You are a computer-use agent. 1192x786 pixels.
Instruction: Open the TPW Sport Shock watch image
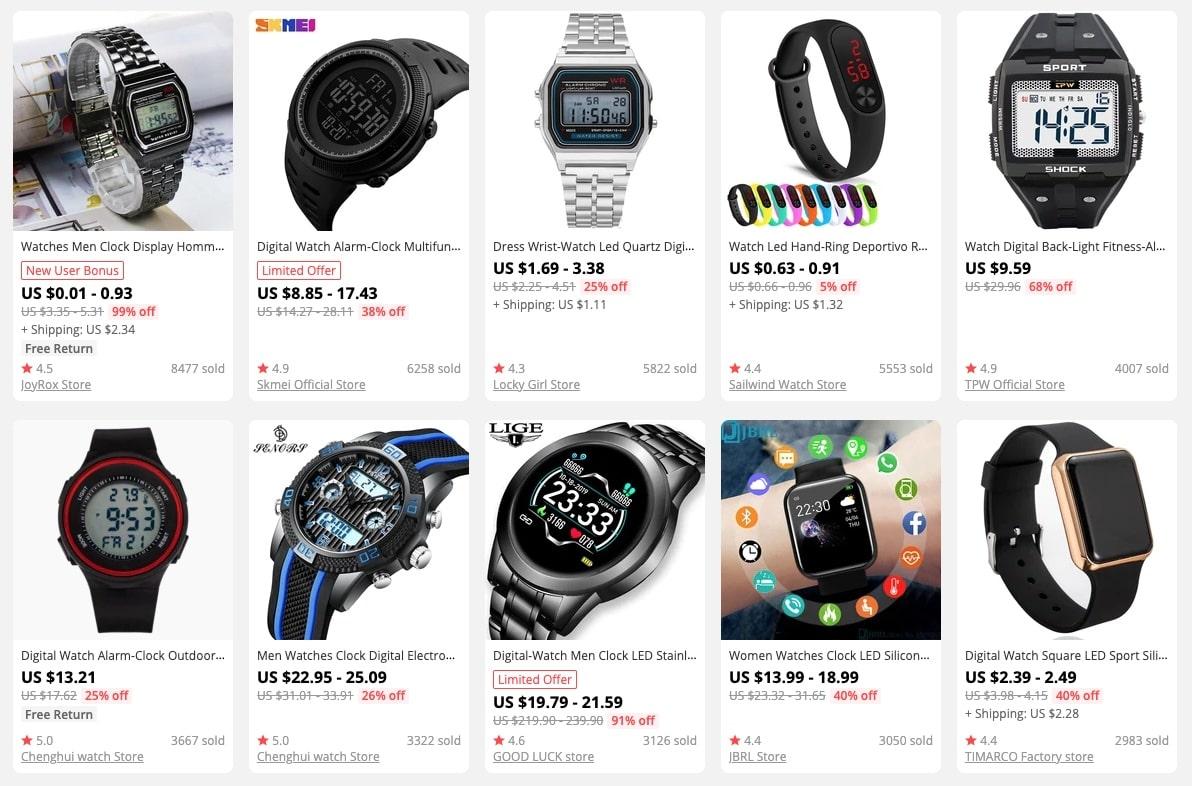click(1067, 121)
